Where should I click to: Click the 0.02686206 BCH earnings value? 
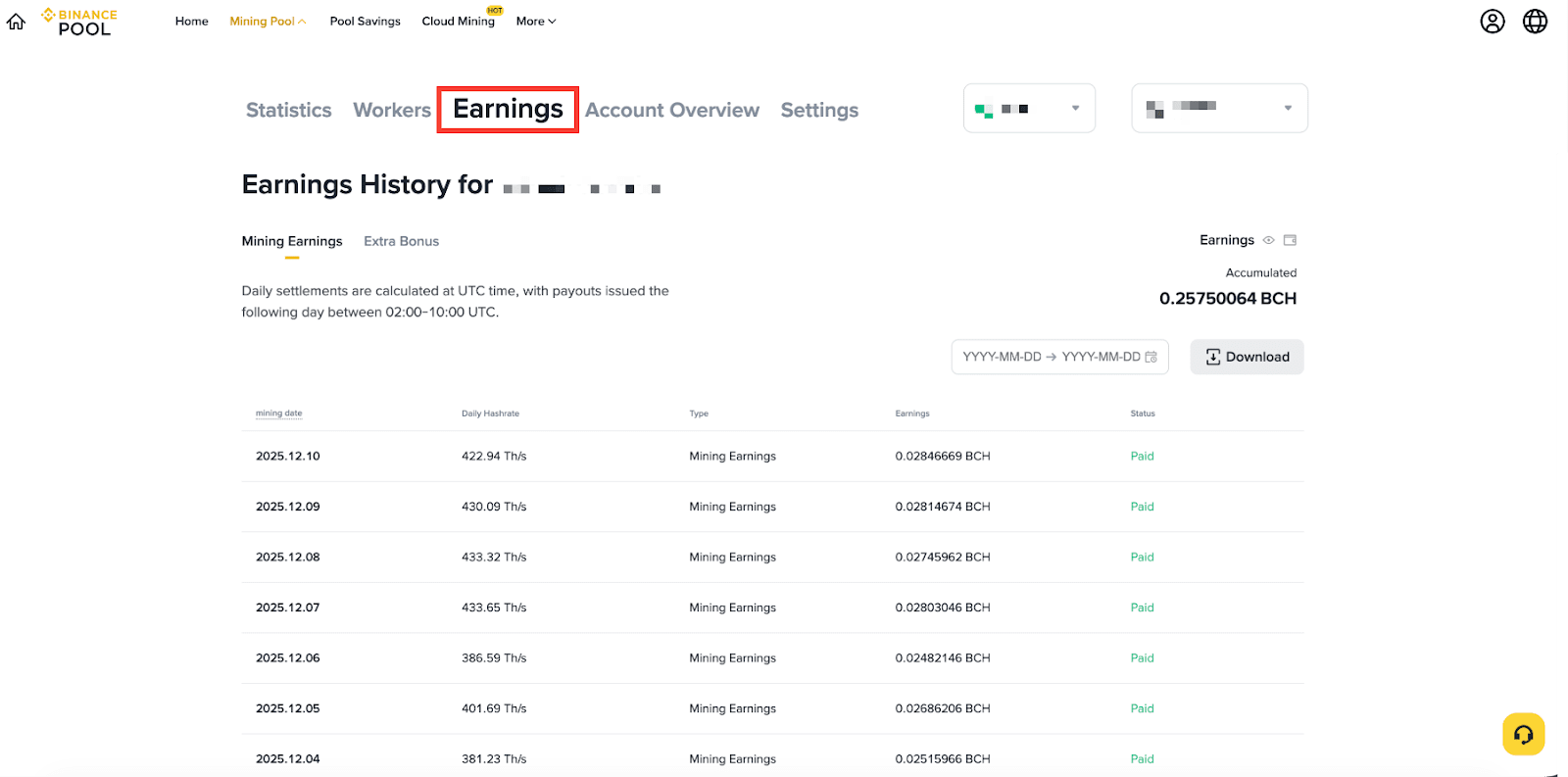943,708
